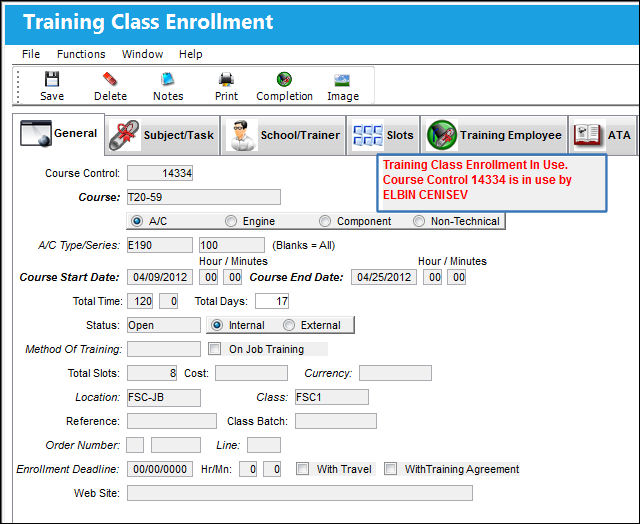Click the Training Employee tab green icon
The height and width of the screenshot is (524, 640).
[x=442, y=135]
